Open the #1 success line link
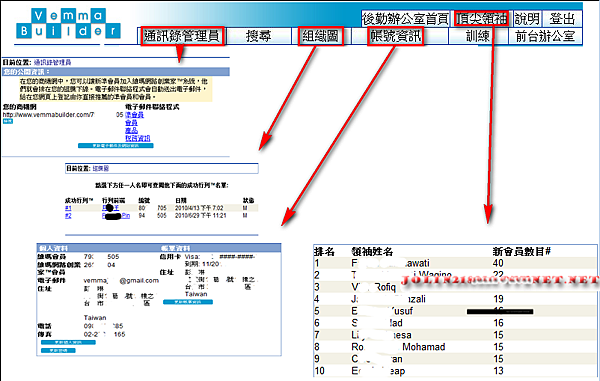 tap(68, 208)
